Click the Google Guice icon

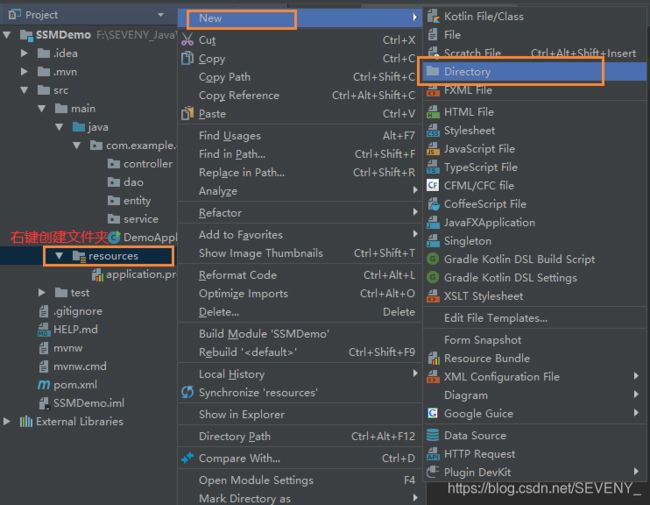point(433,413)
